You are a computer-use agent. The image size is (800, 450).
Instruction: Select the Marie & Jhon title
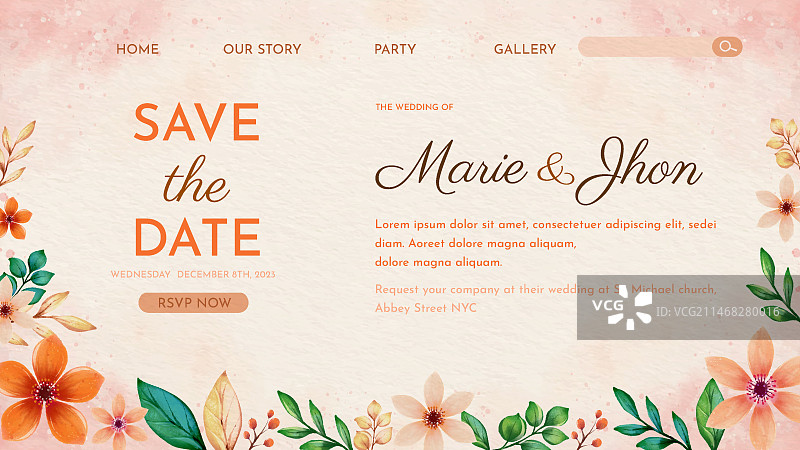tap(539, 170)
